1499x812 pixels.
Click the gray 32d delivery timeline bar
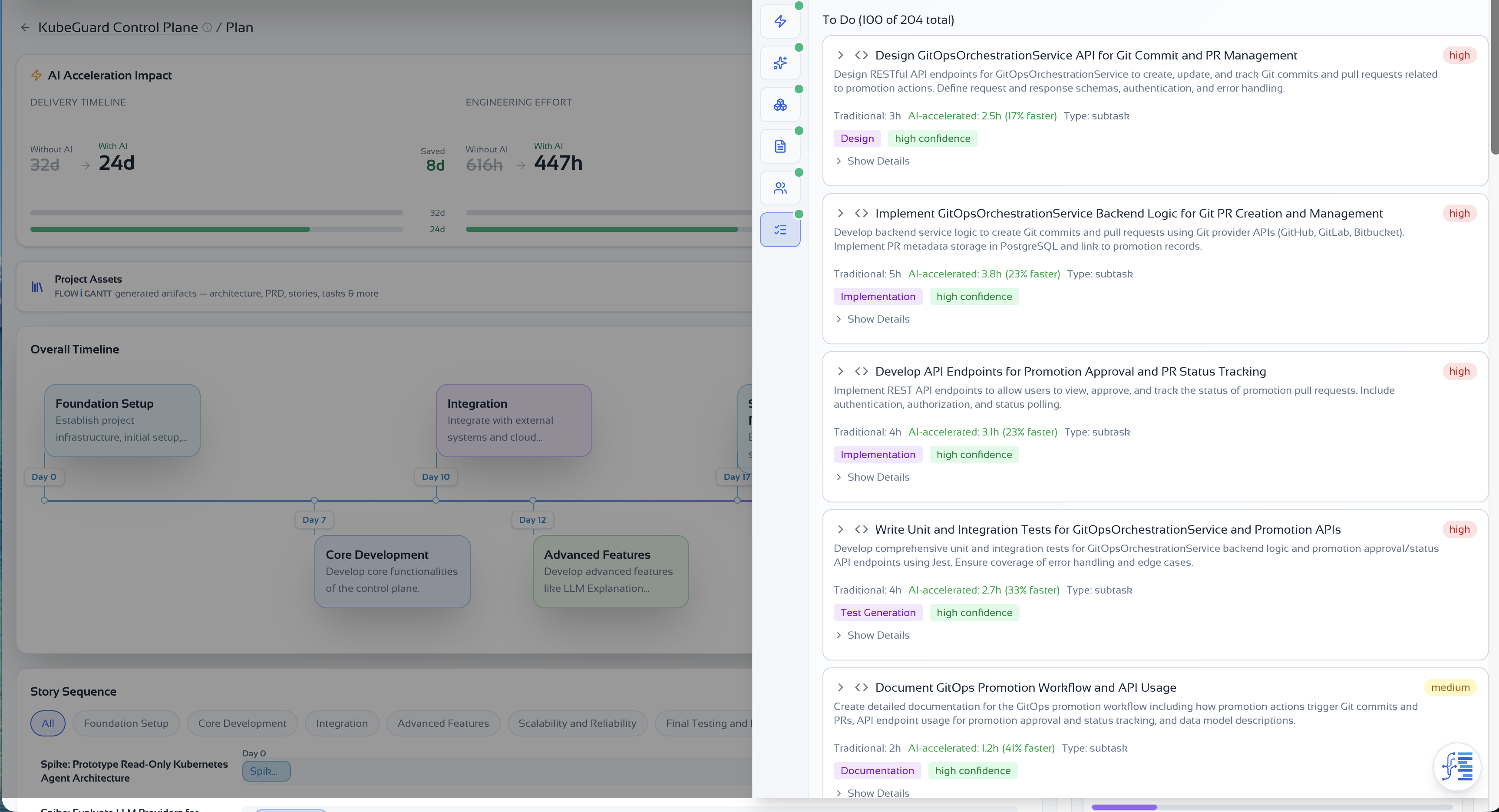pyautogui.click(x=217, y=213)
